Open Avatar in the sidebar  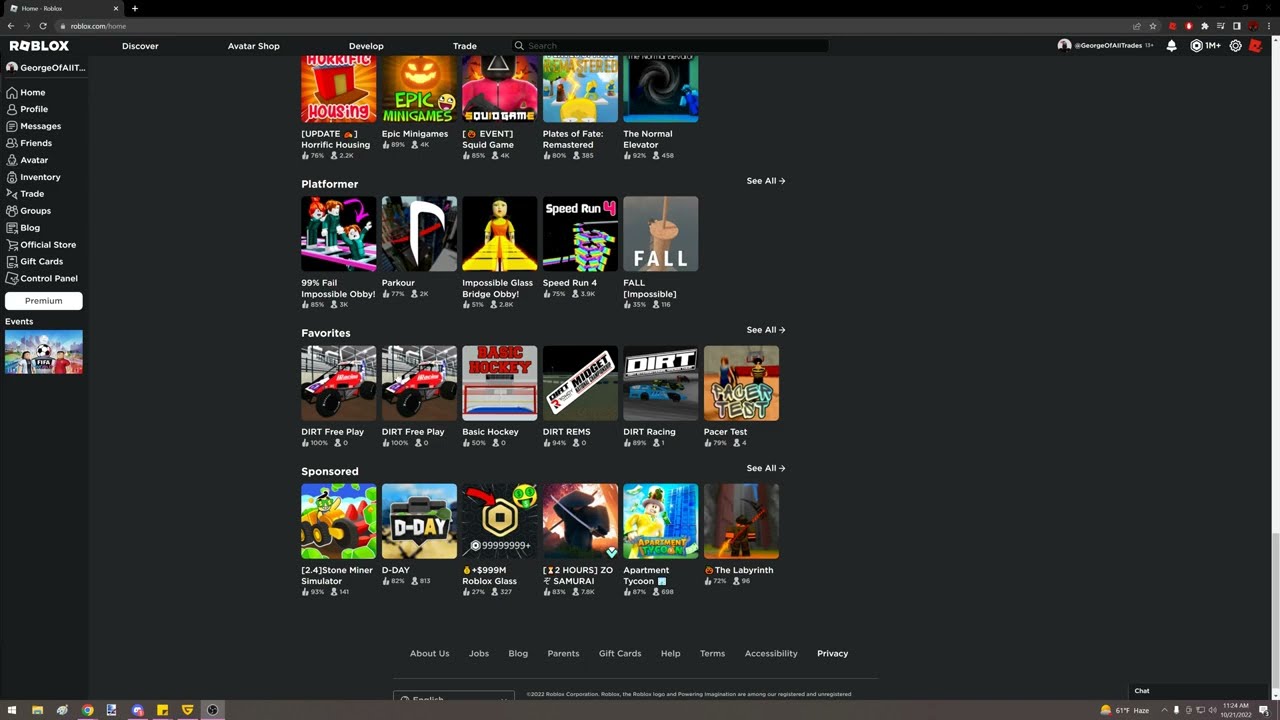[27, 160]
